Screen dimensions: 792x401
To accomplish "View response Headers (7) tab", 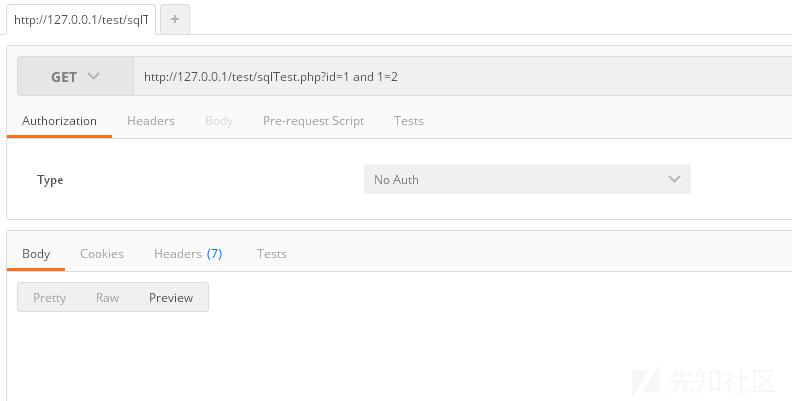I will (x=188, y=254).
